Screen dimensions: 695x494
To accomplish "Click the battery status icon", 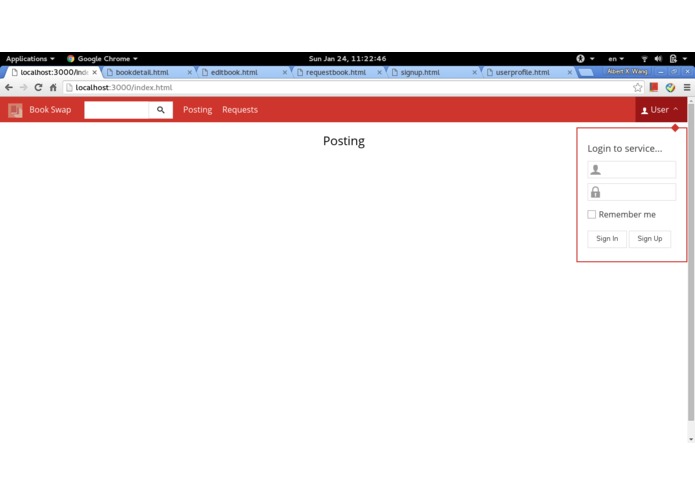I will pos(673,58).
